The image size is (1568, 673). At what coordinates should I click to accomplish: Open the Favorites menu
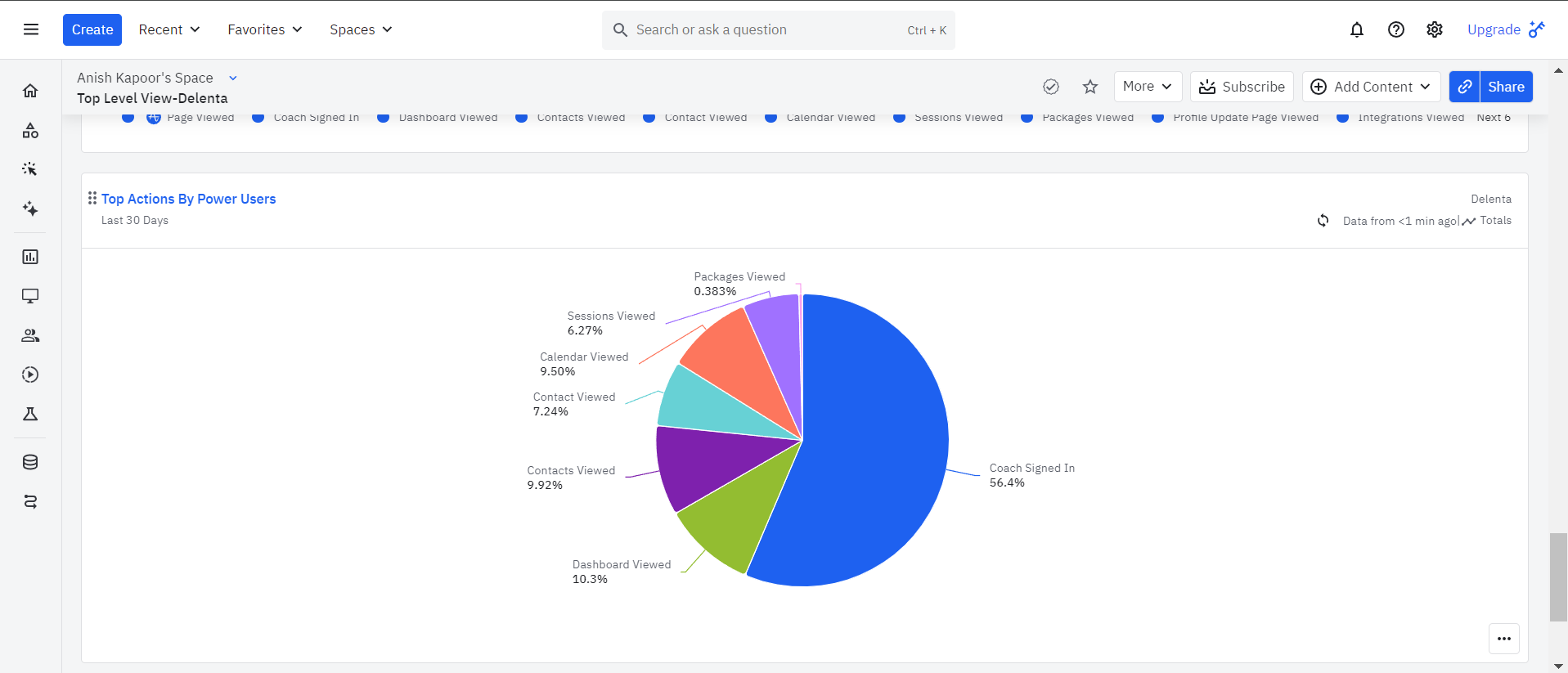click(x=265, y=29)
